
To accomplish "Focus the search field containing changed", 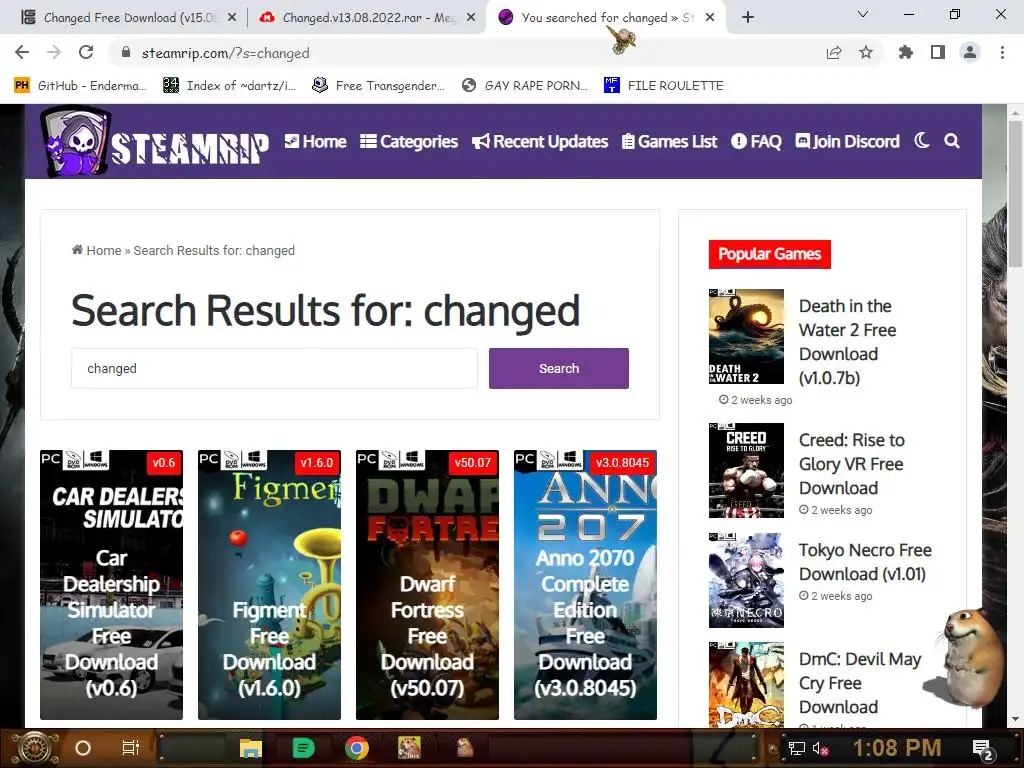I will 274,368.
